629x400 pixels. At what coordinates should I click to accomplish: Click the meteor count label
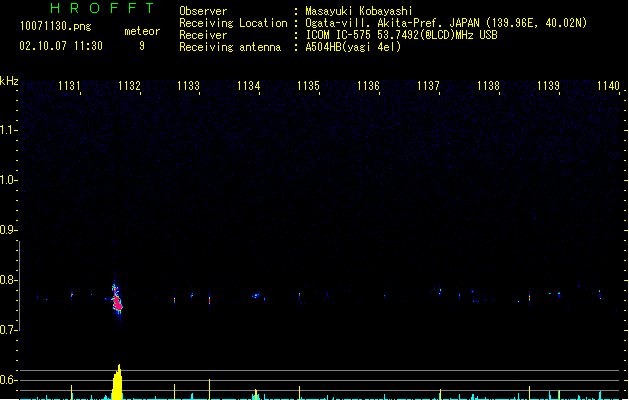click(x=142, y=31)
